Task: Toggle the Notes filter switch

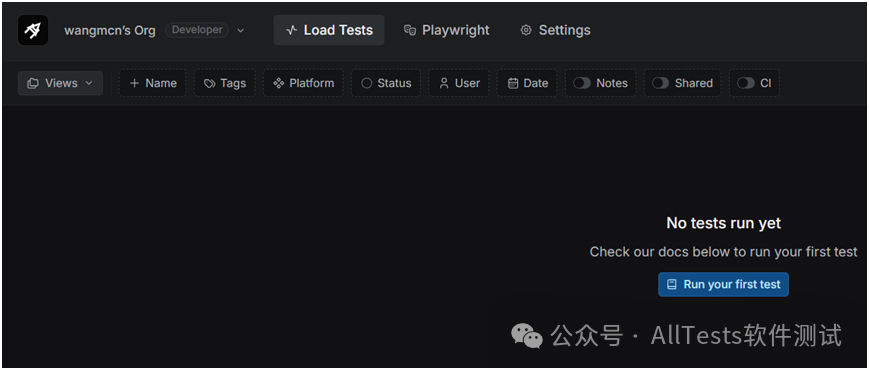Action: click(582, 83)
